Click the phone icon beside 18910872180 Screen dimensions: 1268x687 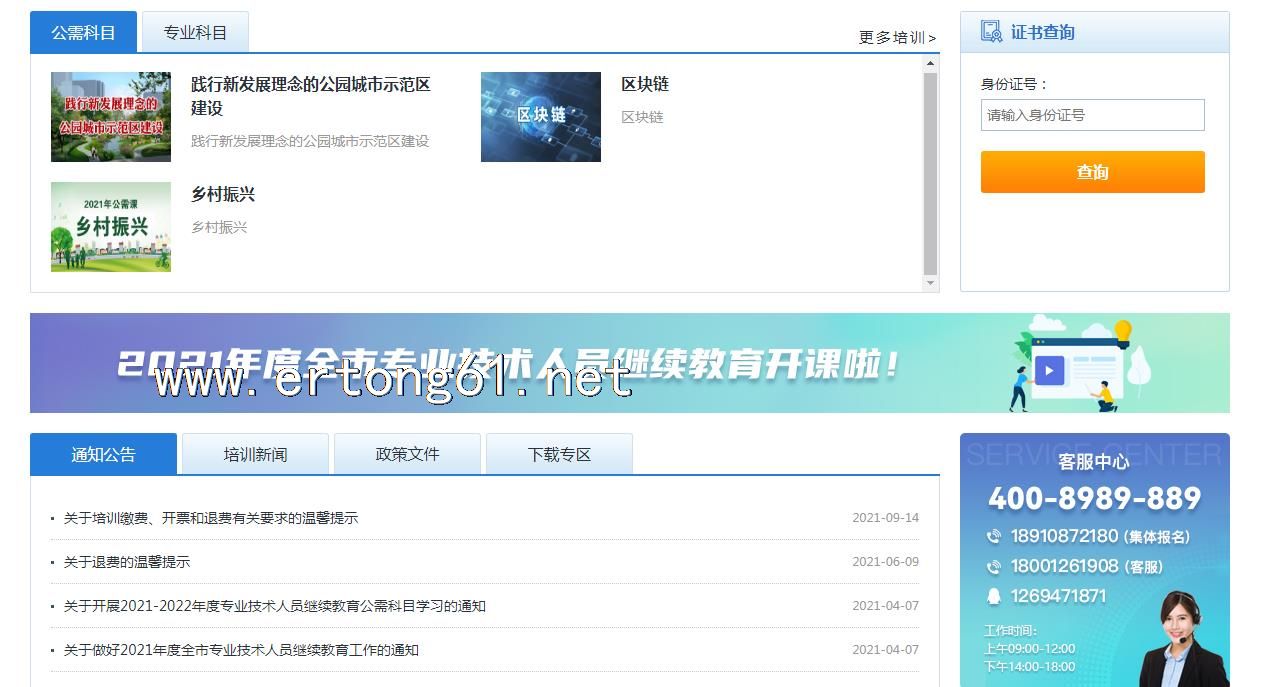pos(993,537)
